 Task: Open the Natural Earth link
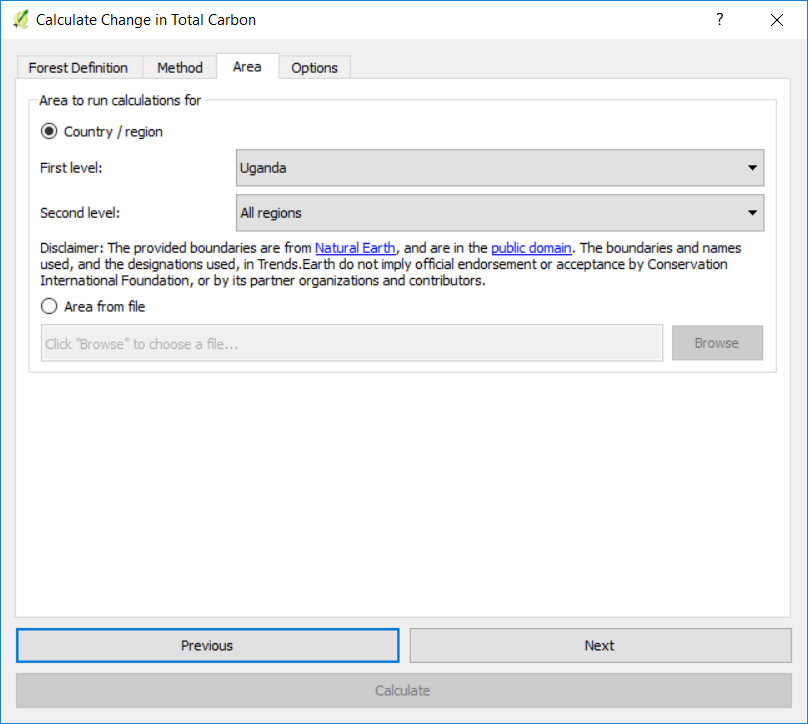(355, 248)
